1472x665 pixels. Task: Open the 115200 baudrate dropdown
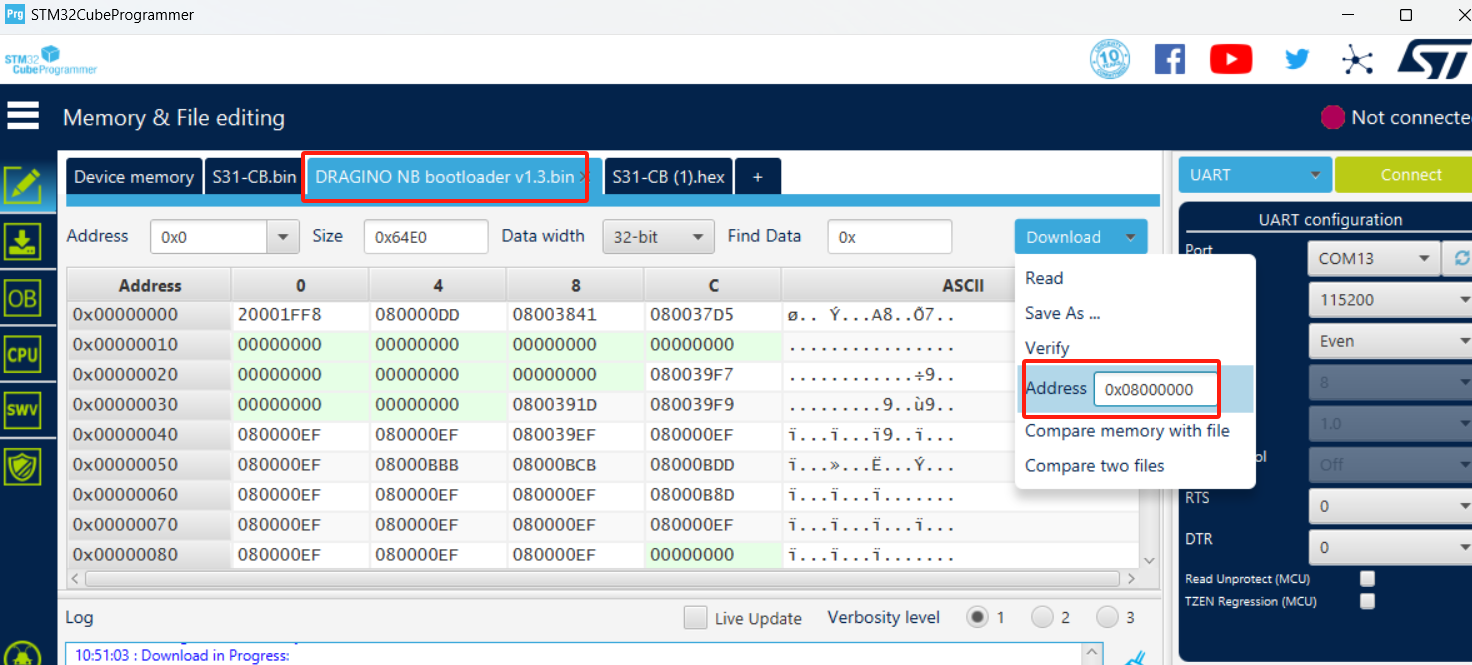1389,299
